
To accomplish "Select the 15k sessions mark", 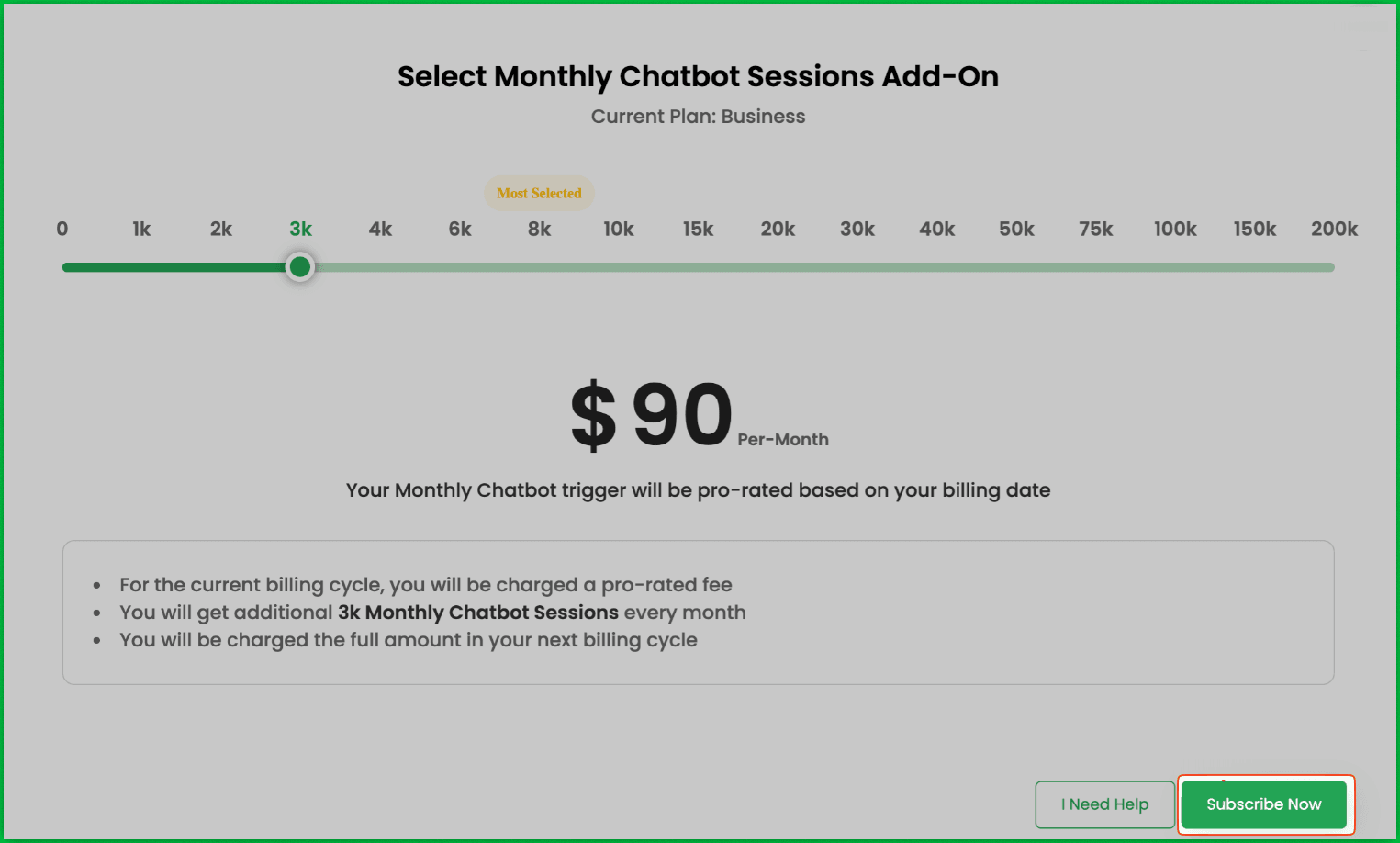I will point(698,229).
